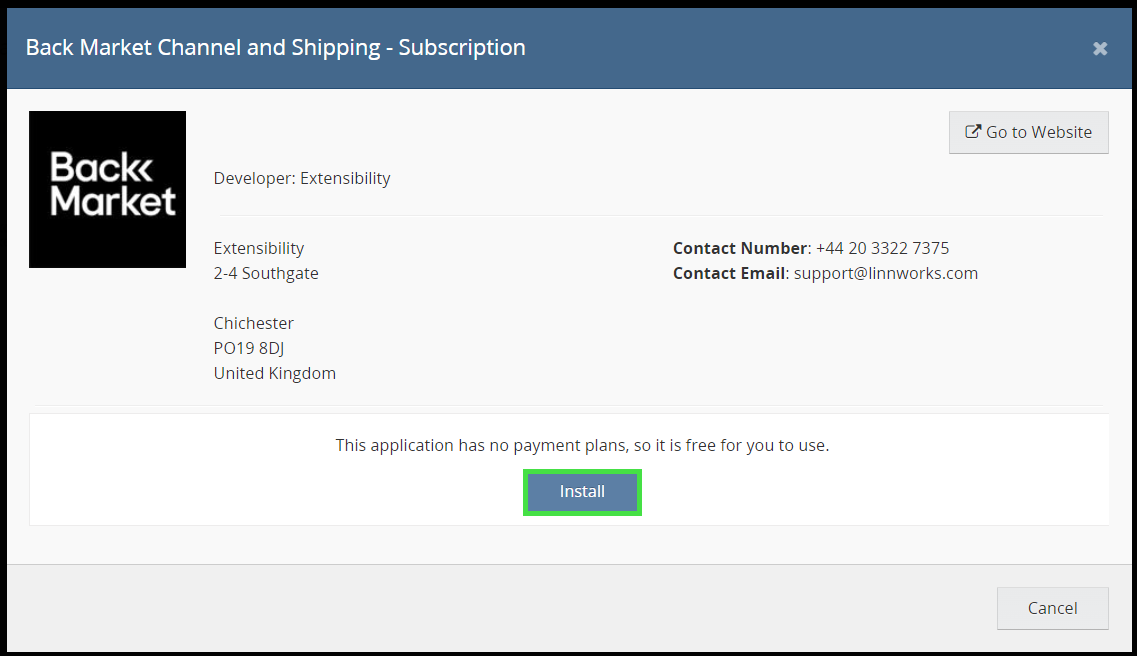1137x656 pixels.
Task: Click the PO19 8DJ postcode
Action: tap(249, 348)
